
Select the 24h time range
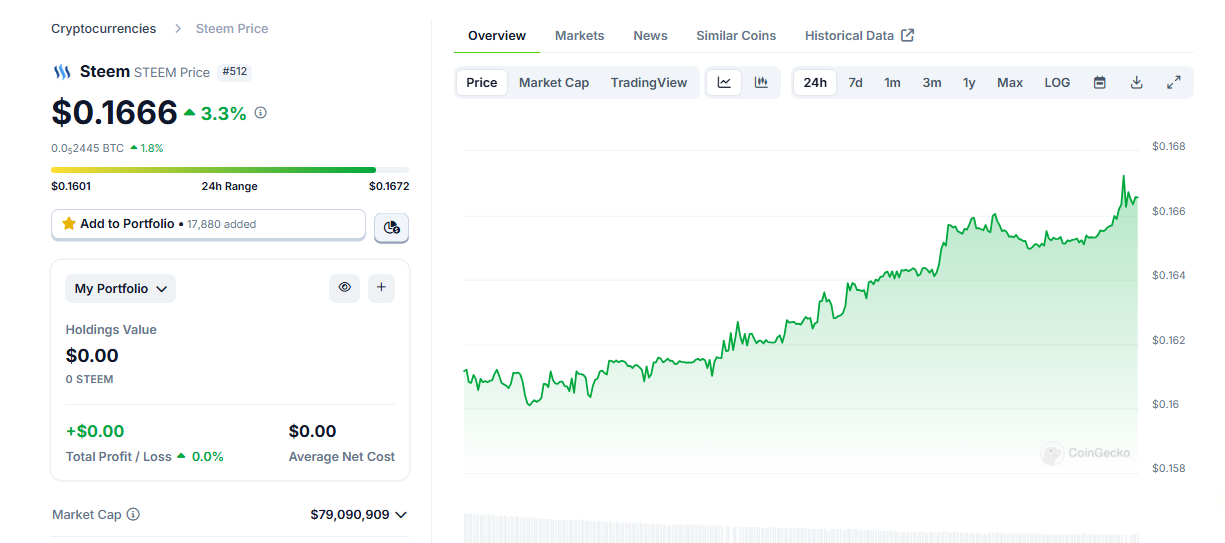tap(815, 83)
